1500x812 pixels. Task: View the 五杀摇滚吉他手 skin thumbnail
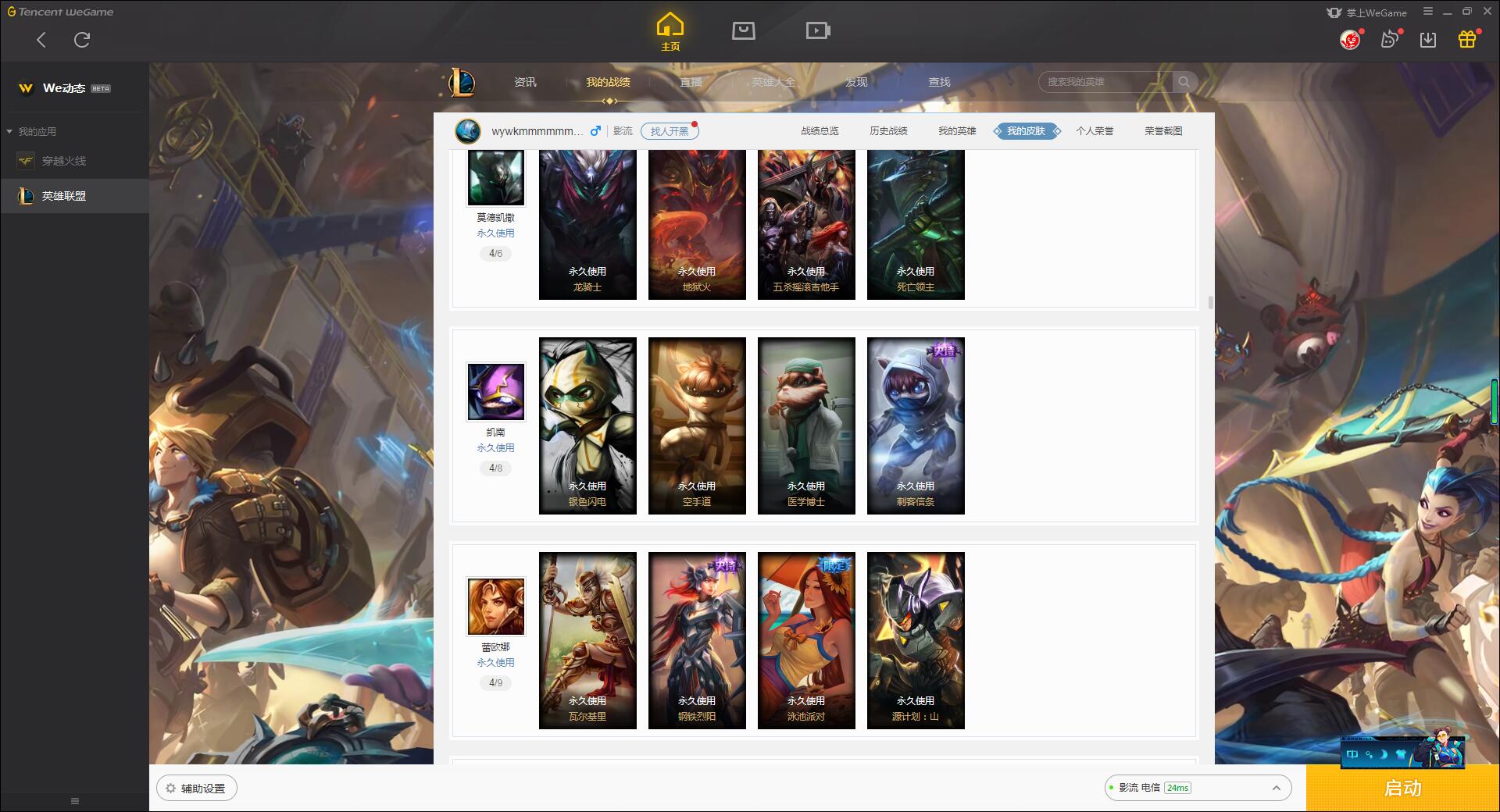806,224
